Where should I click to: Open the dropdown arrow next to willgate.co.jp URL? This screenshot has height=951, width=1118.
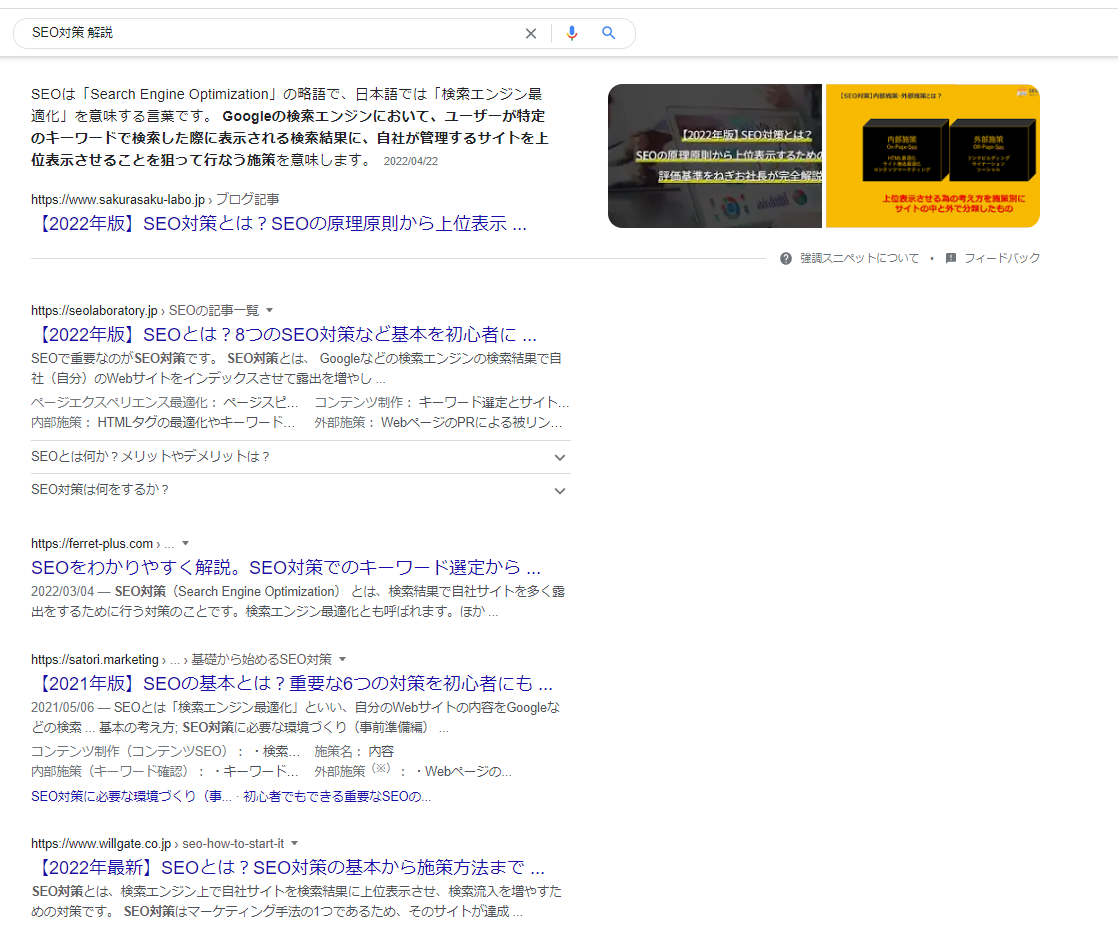[294, 843]
